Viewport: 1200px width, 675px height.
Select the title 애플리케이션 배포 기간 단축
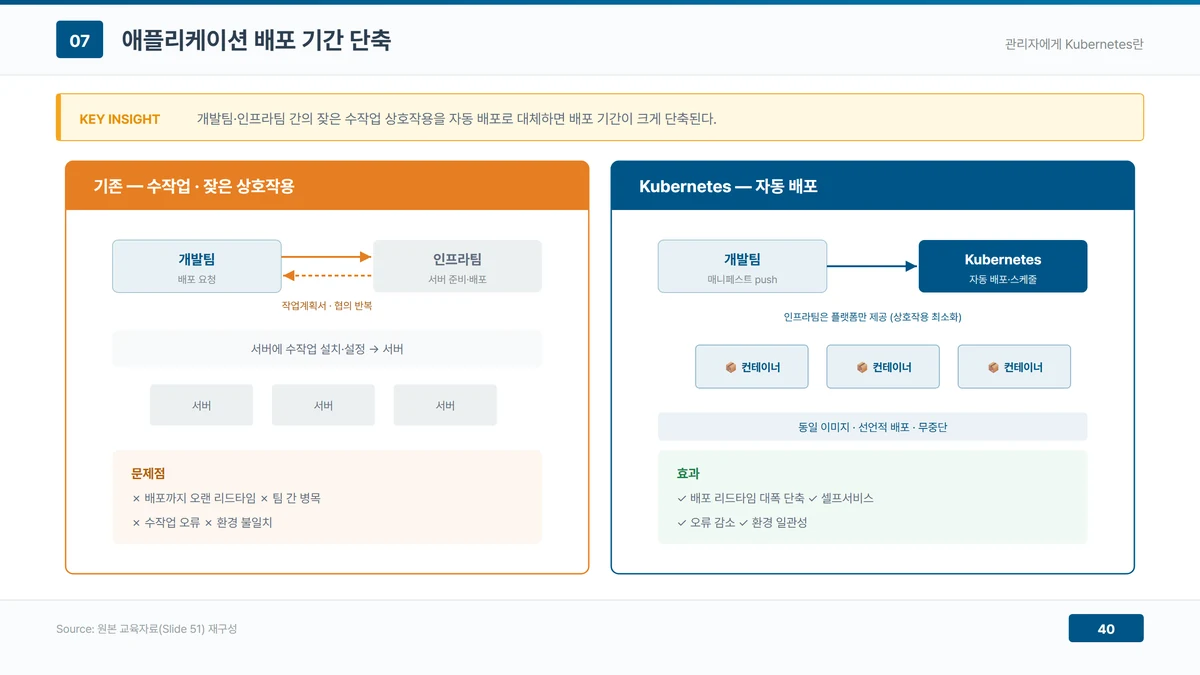pos(256,40)
